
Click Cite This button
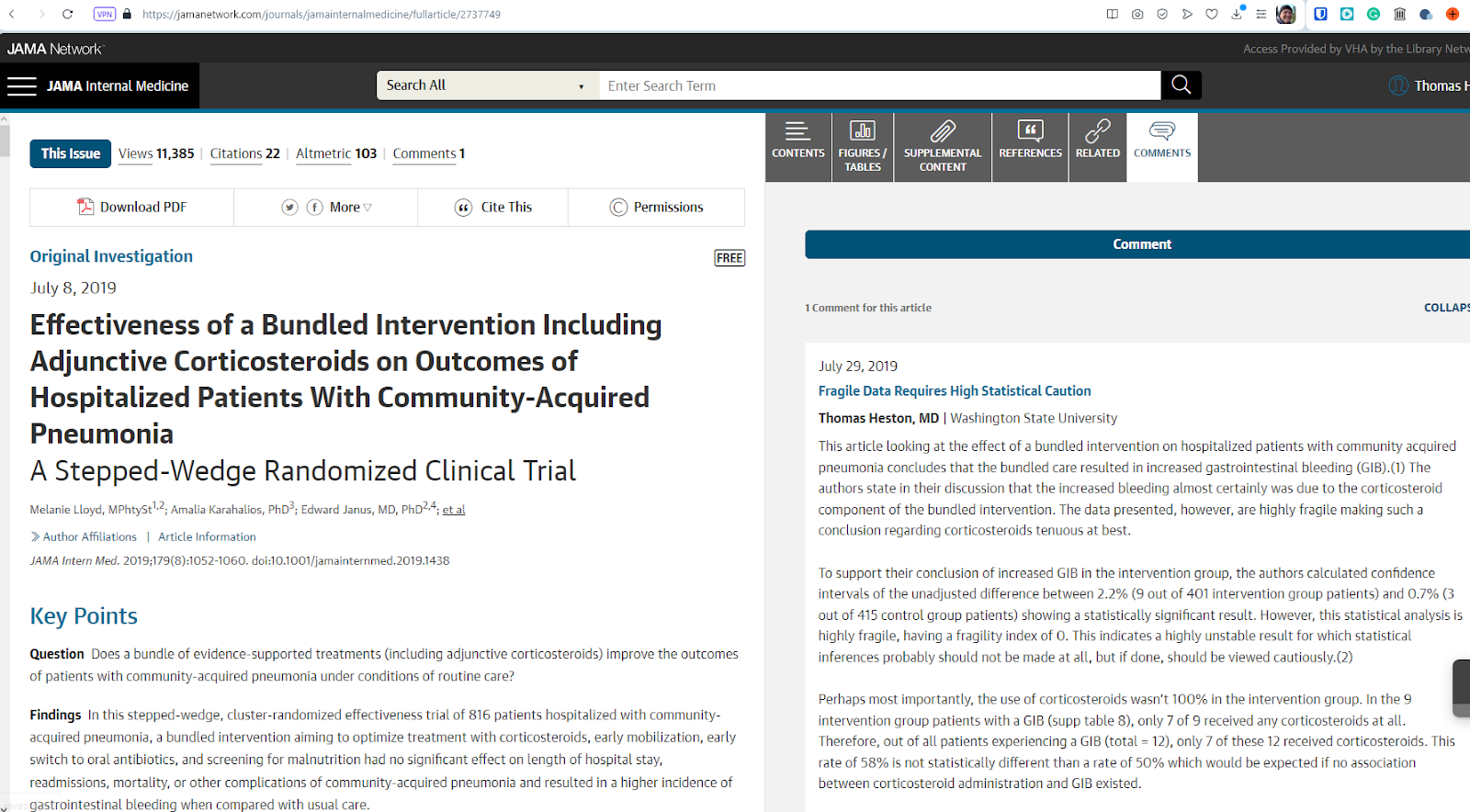(493, 208)
